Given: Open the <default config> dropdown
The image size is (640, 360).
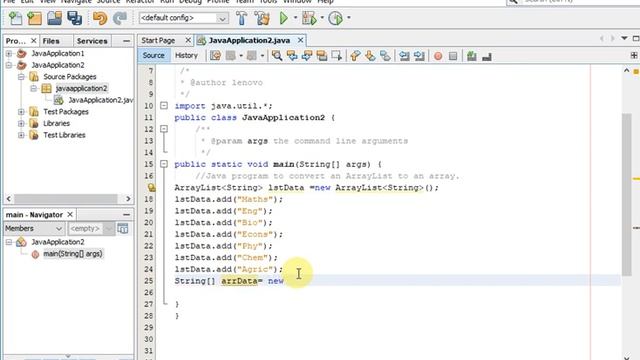Looking at the screenshot, I should (183, 18).
